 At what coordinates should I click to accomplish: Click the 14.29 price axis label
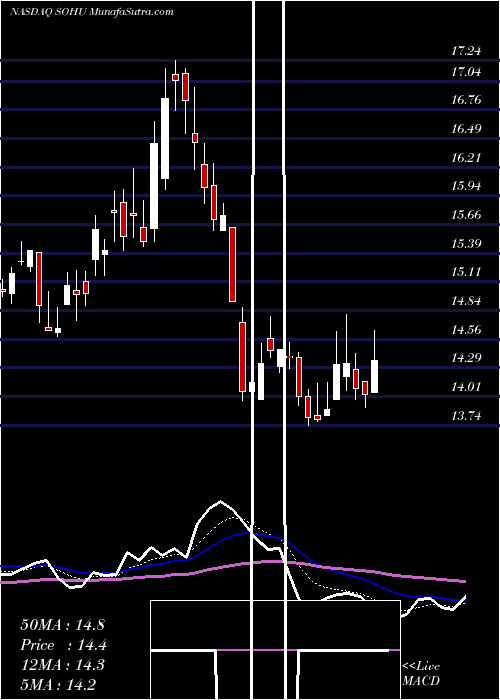tap(466, 358)
